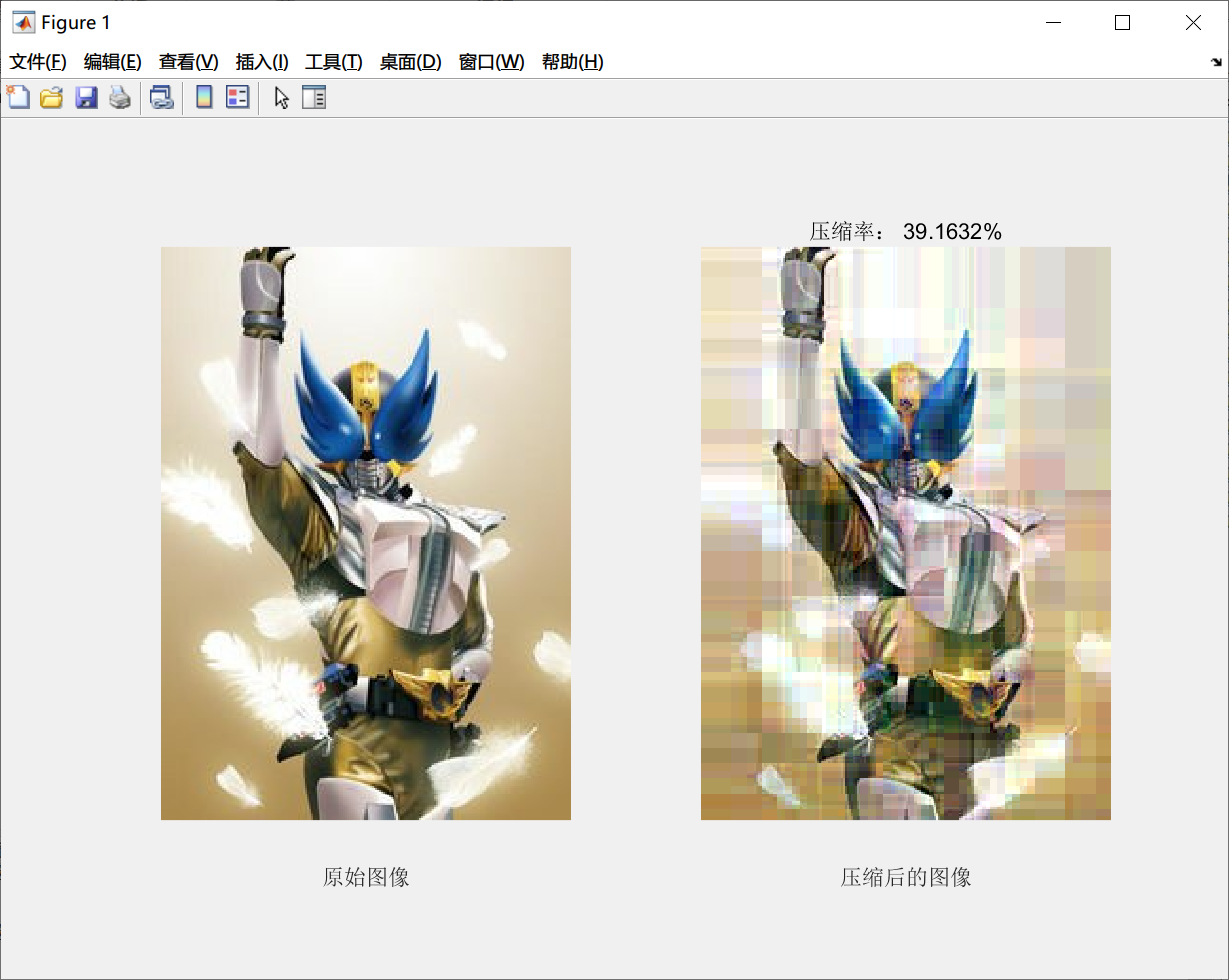Open the Property Inspector toolbar icon
1229x980 pixels.
[x=314, y=97]
